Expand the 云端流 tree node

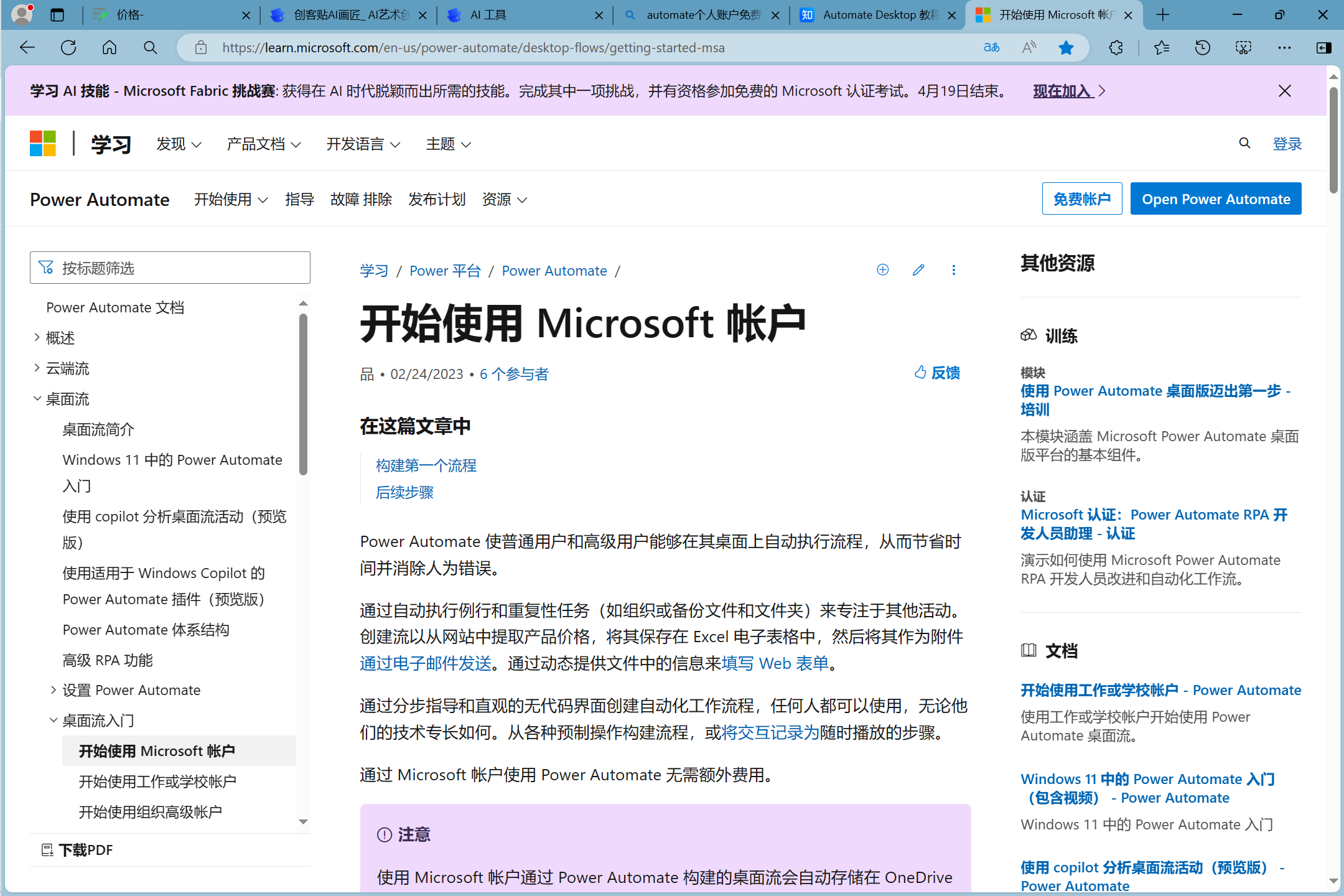(x=37, y=368)
